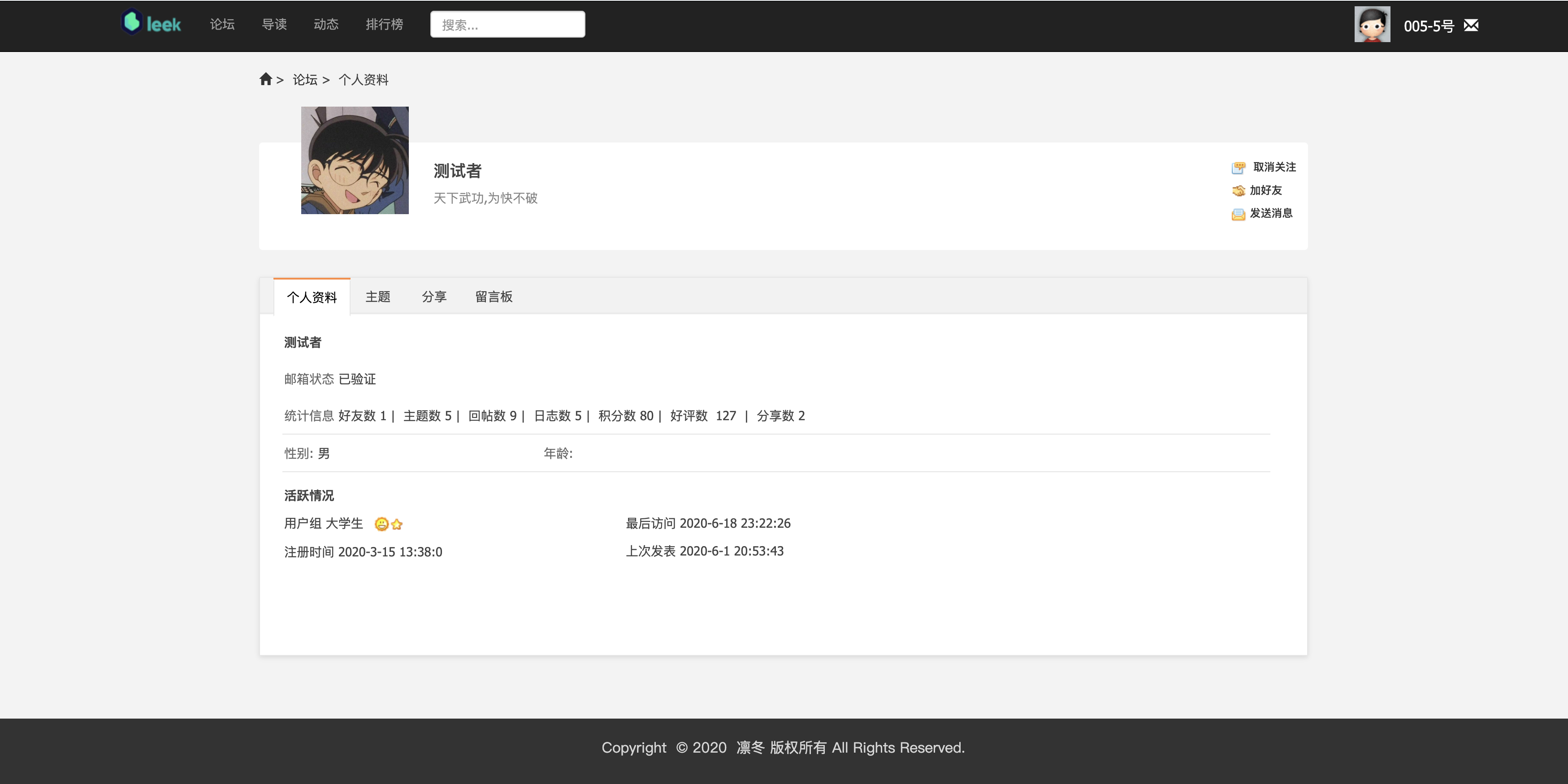Click the 邮箱状态 已验证 text
Screen dimensions: 1568x784
pos(330,379)
